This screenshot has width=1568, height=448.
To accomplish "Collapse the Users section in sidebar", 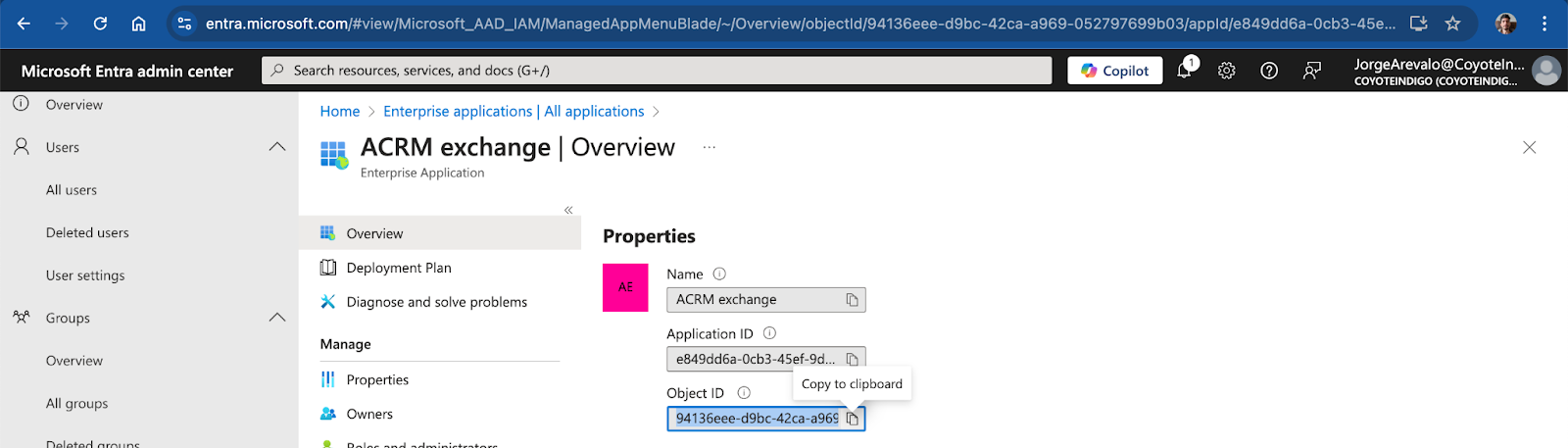I will pyautogui.click(x=277, y=147).
